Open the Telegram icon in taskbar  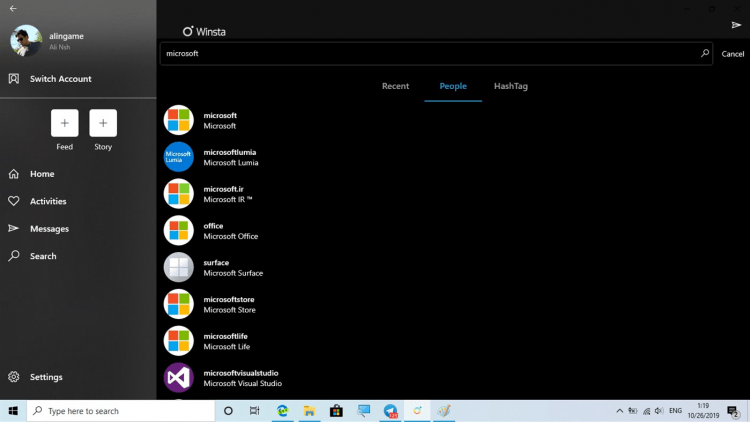coord(390,411)
